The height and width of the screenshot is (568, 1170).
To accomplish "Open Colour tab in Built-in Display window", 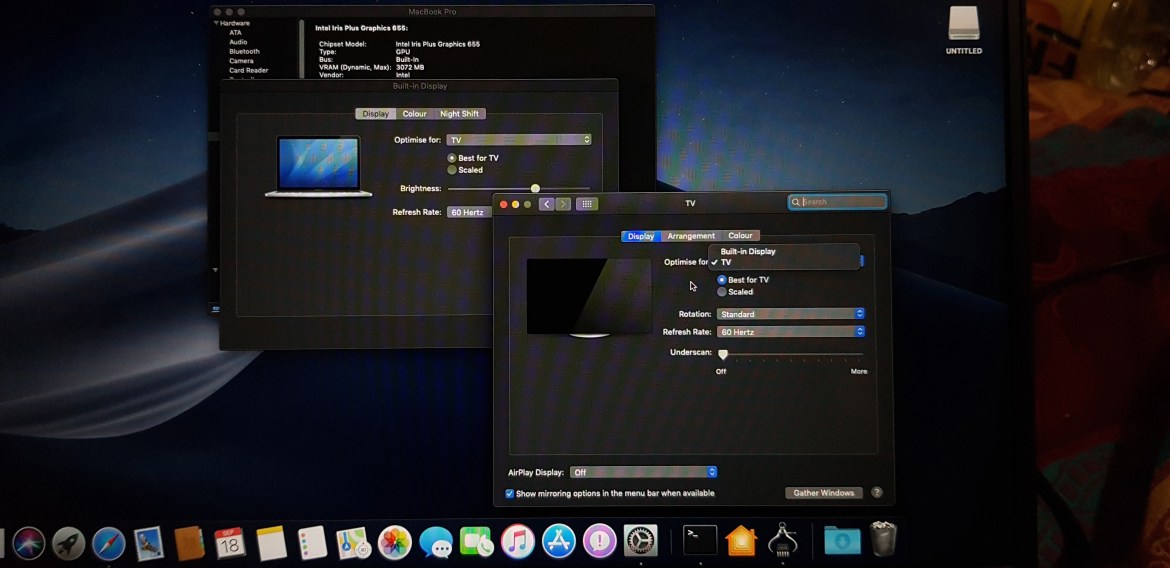I will pyautogui.click(x=414, y=114).
